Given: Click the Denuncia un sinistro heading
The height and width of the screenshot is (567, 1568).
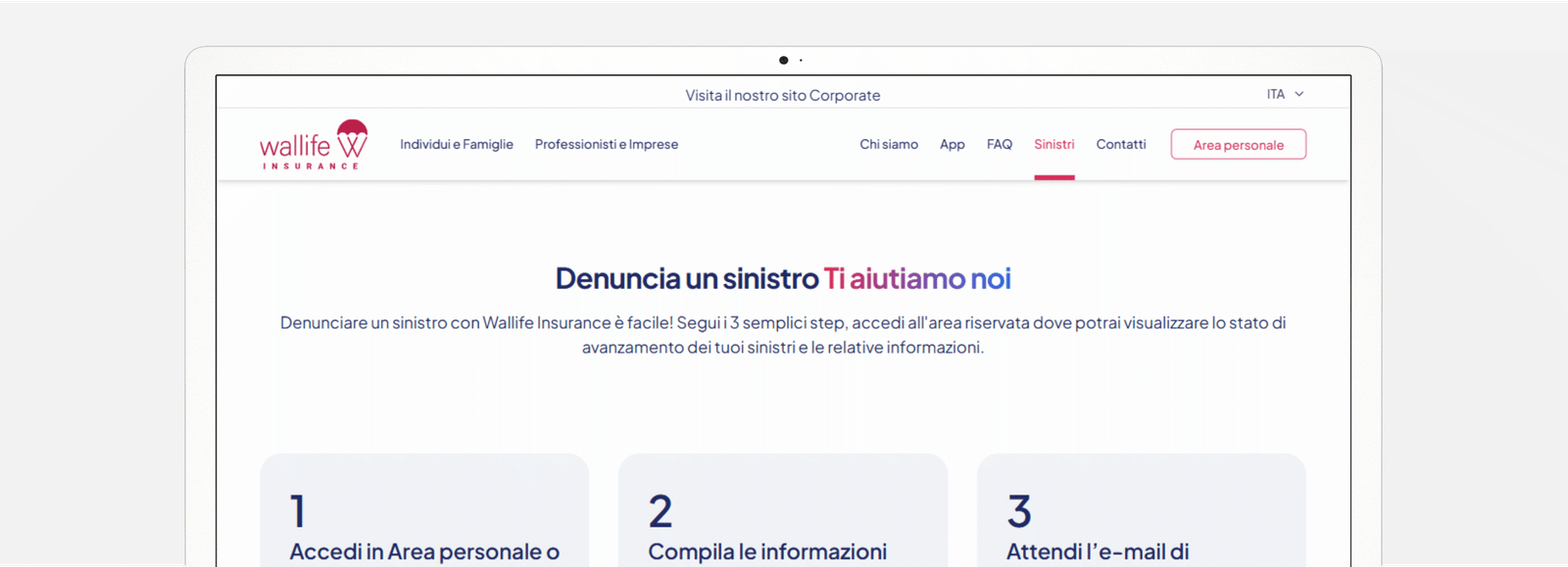Looking at the screenshot, I should [687, 279].
